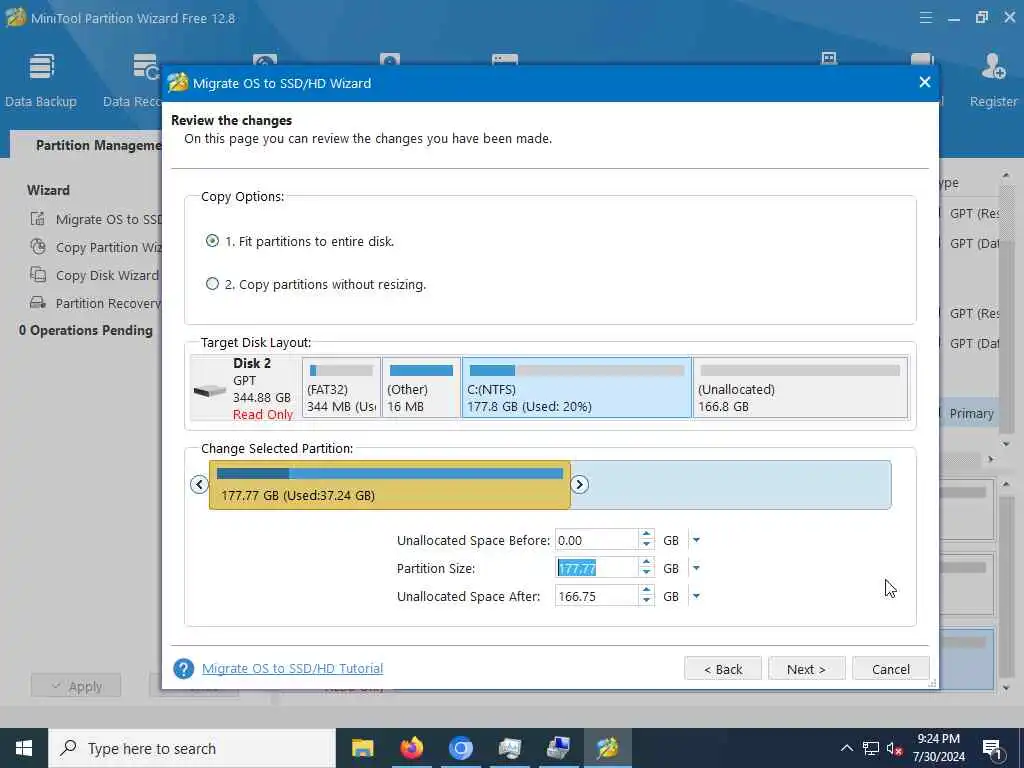
Task: Open Migrate OS to SSD/HD Tutorial link
Action: coord(293,668)
